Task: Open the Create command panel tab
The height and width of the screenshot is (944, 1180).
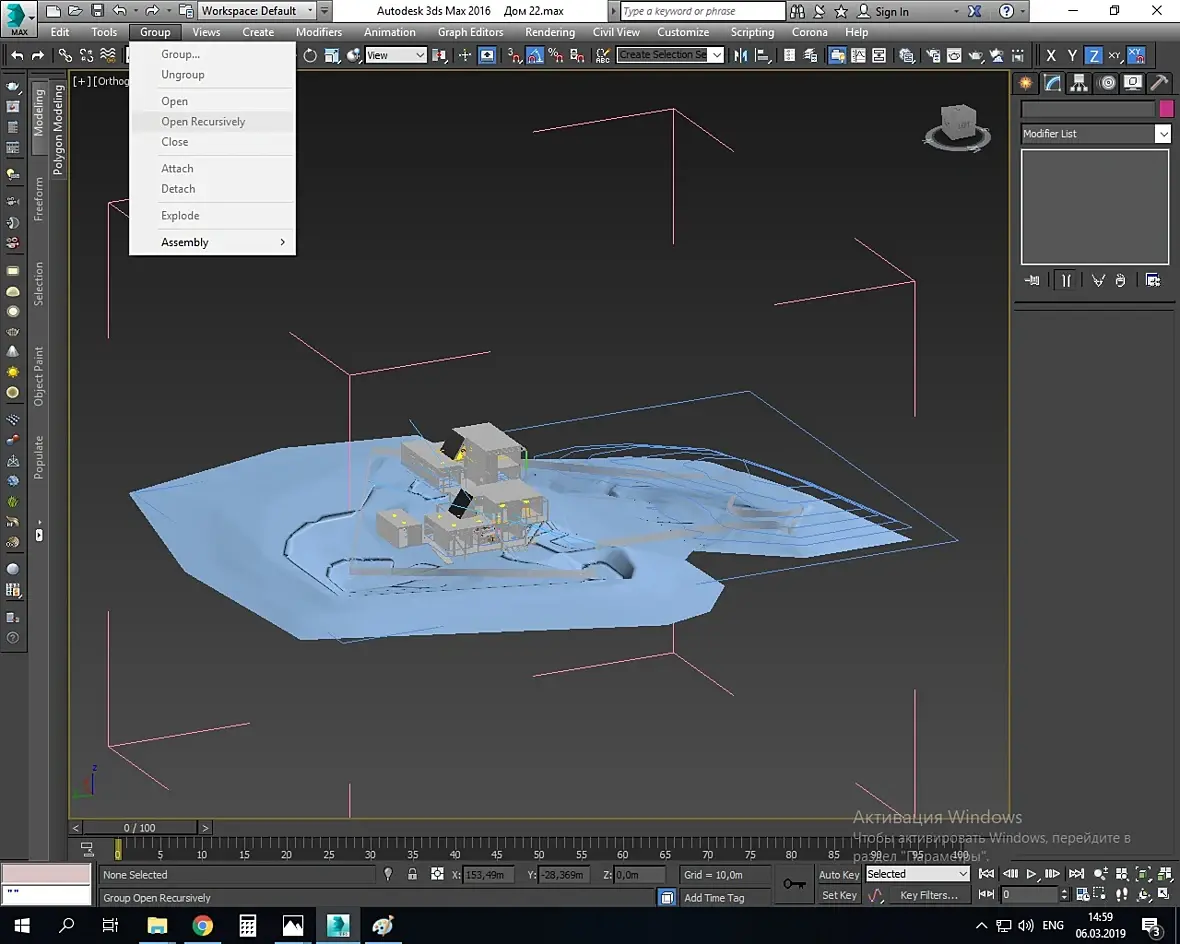Action: (1025, 83)
